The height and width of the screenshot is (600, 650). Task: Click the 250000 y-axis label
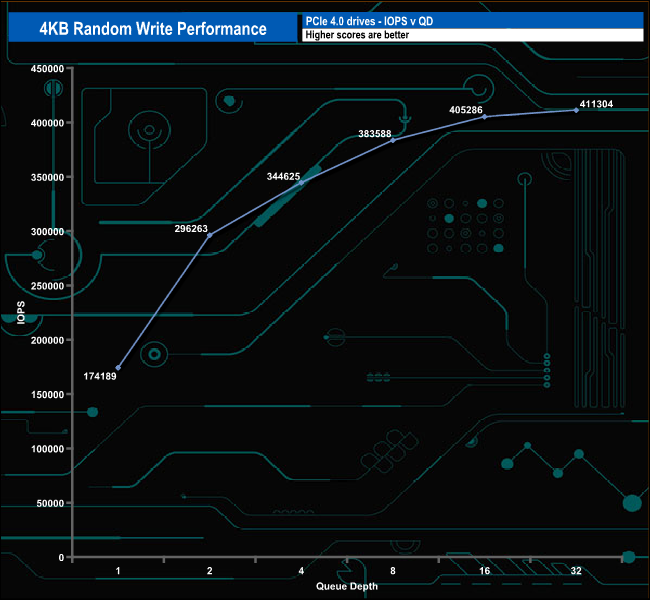pos(47,286)
